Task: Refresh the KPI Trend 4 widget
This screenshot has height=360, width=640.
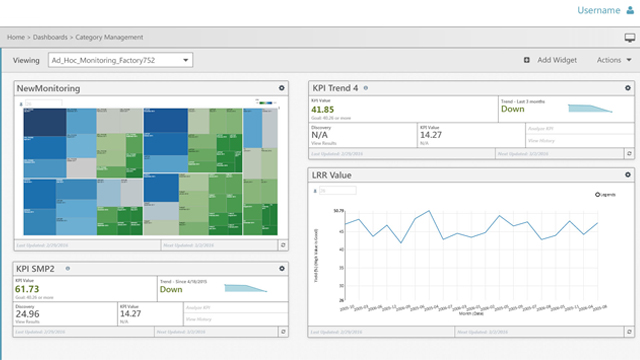Action: [629, 153]
